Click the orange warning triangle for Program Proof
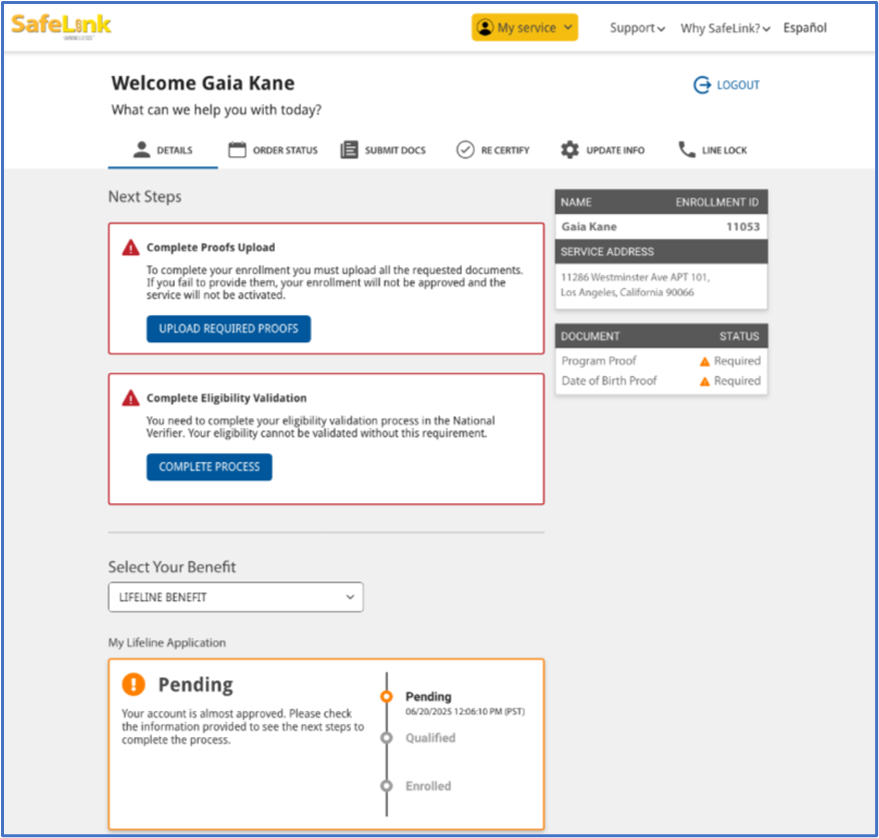879x838 pixels. coord(705,362)
